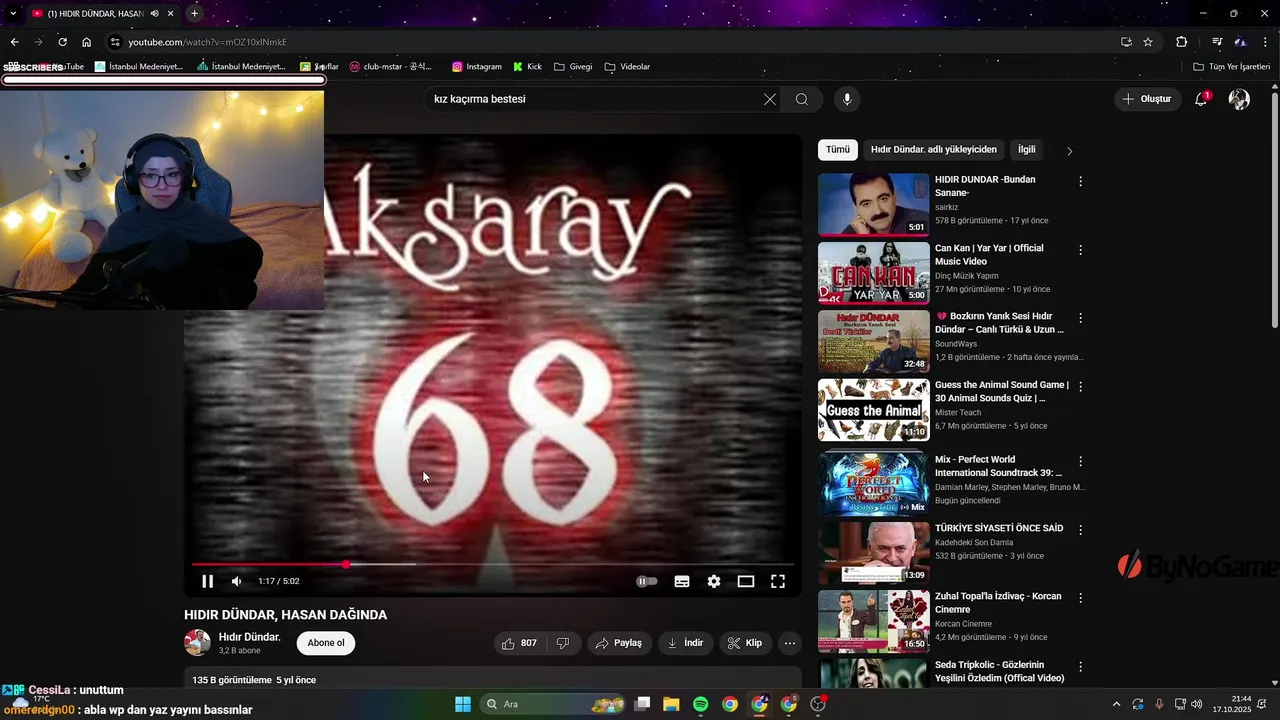Open the Chrome extensions puzzle icon
This screenshot has height=720, width=1280.
click(x=1182, y=42)
